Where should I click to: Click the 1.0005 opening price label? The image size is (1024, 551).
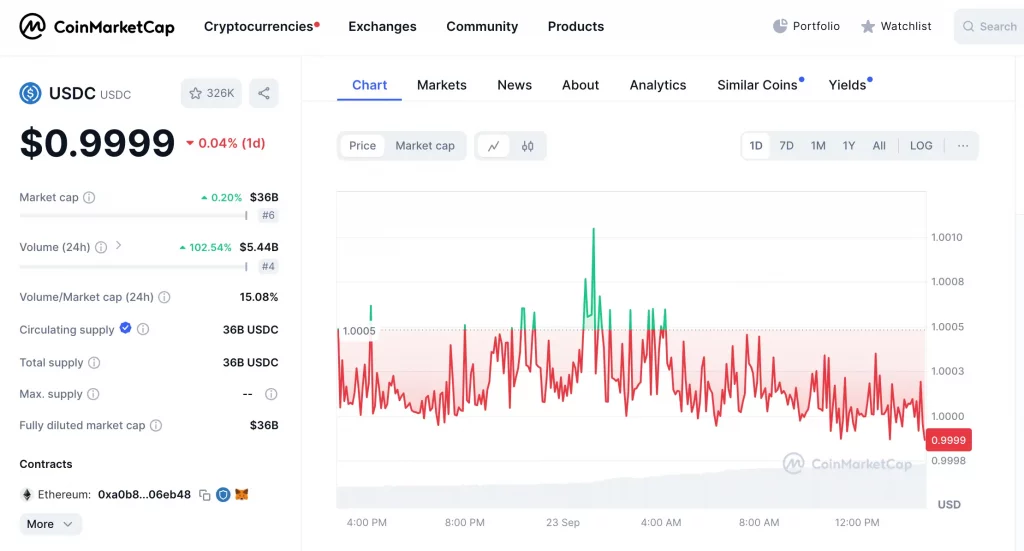point(359,331)
